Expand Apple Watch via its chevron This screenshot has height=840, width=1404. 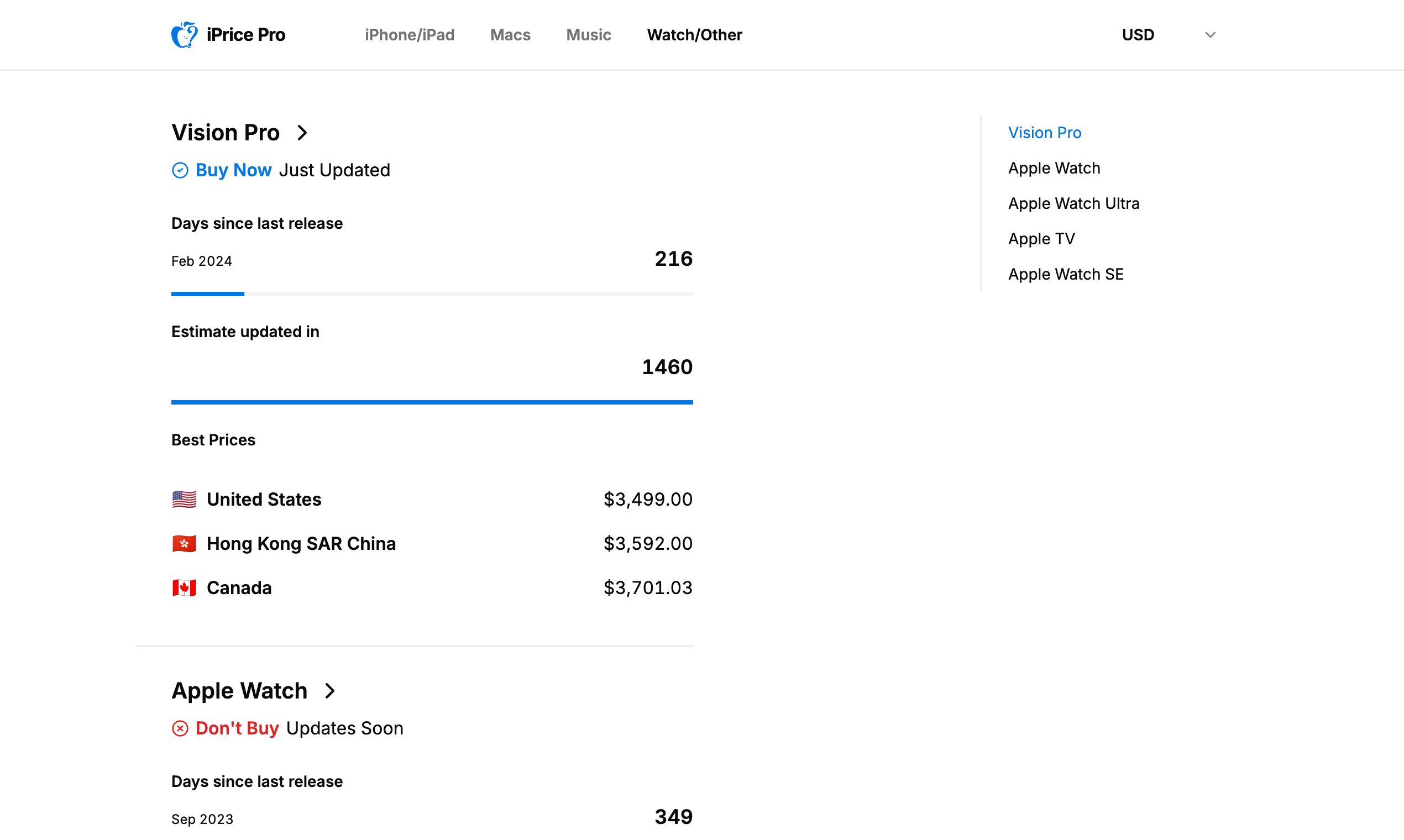330,691
